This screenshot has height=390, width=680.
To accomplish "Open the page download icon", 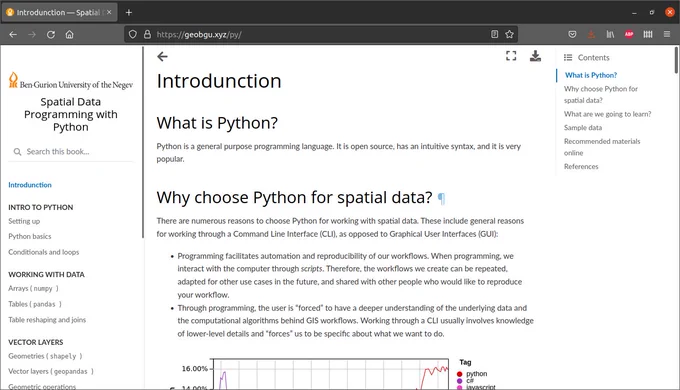I will pos(535,56).
